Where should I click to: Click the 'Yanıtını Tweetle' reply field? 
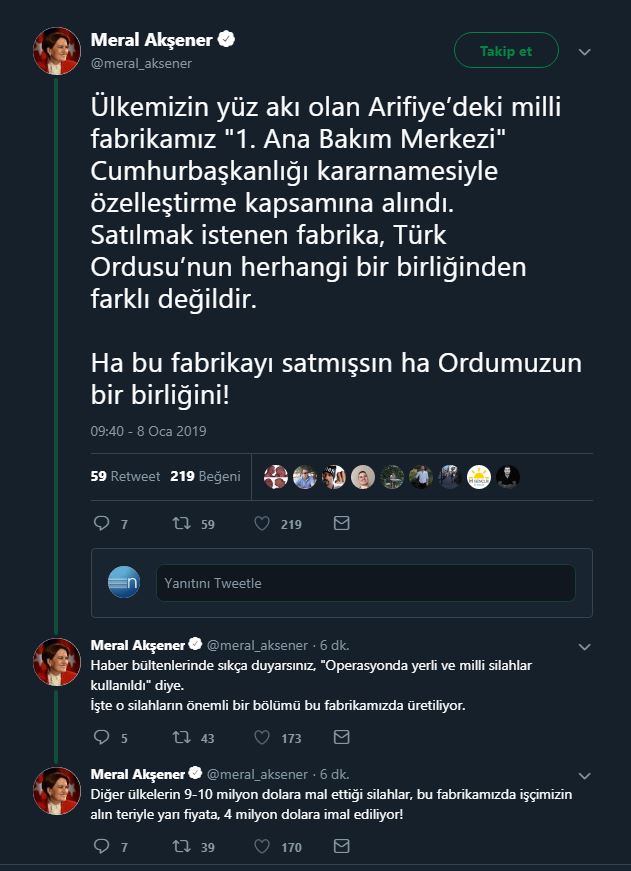(365, 583)
